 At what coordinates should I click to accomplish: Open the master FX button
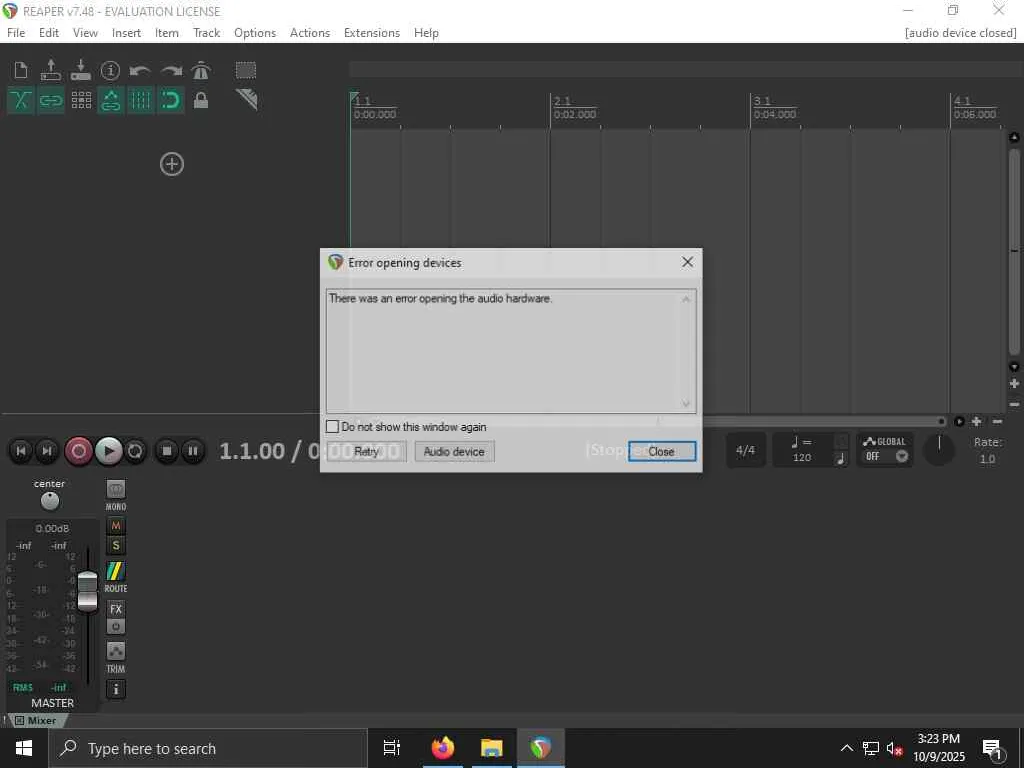pos(116,609)
